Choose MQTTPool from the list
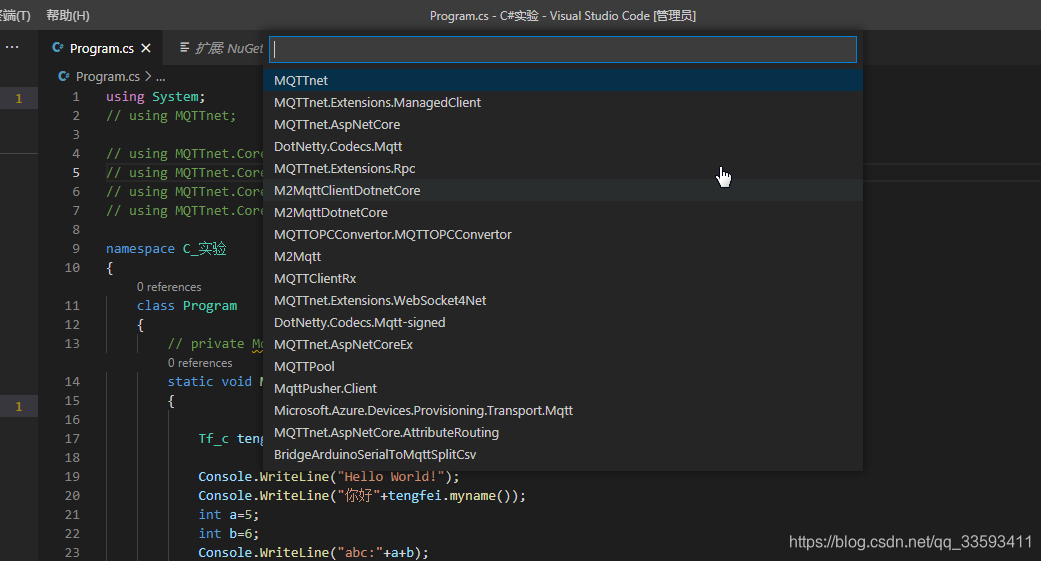Screen dimensions: 1041x561 coord(563,366)
